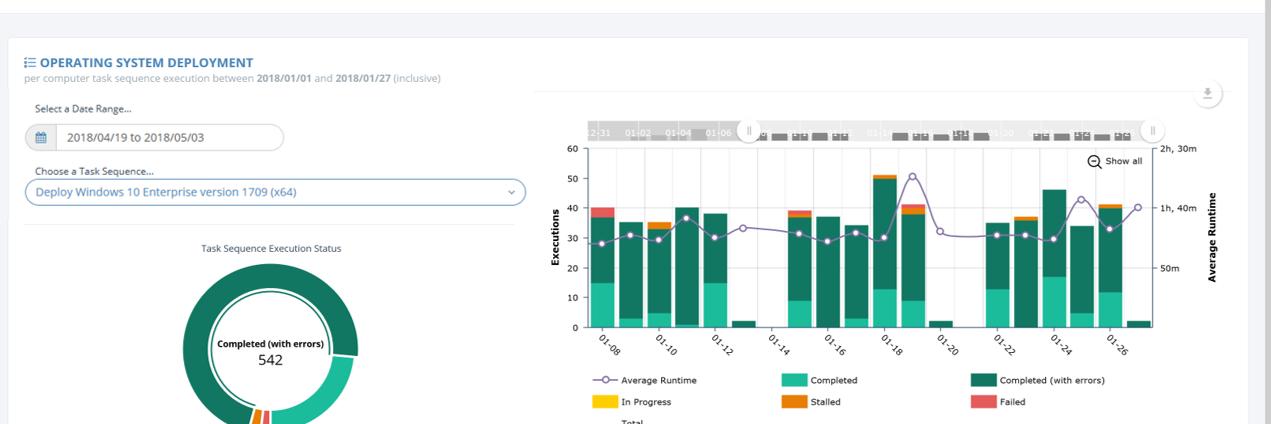1271x424 pixels.
Task: Click the calendar icon in the date range field
Action: coord(41,137)
